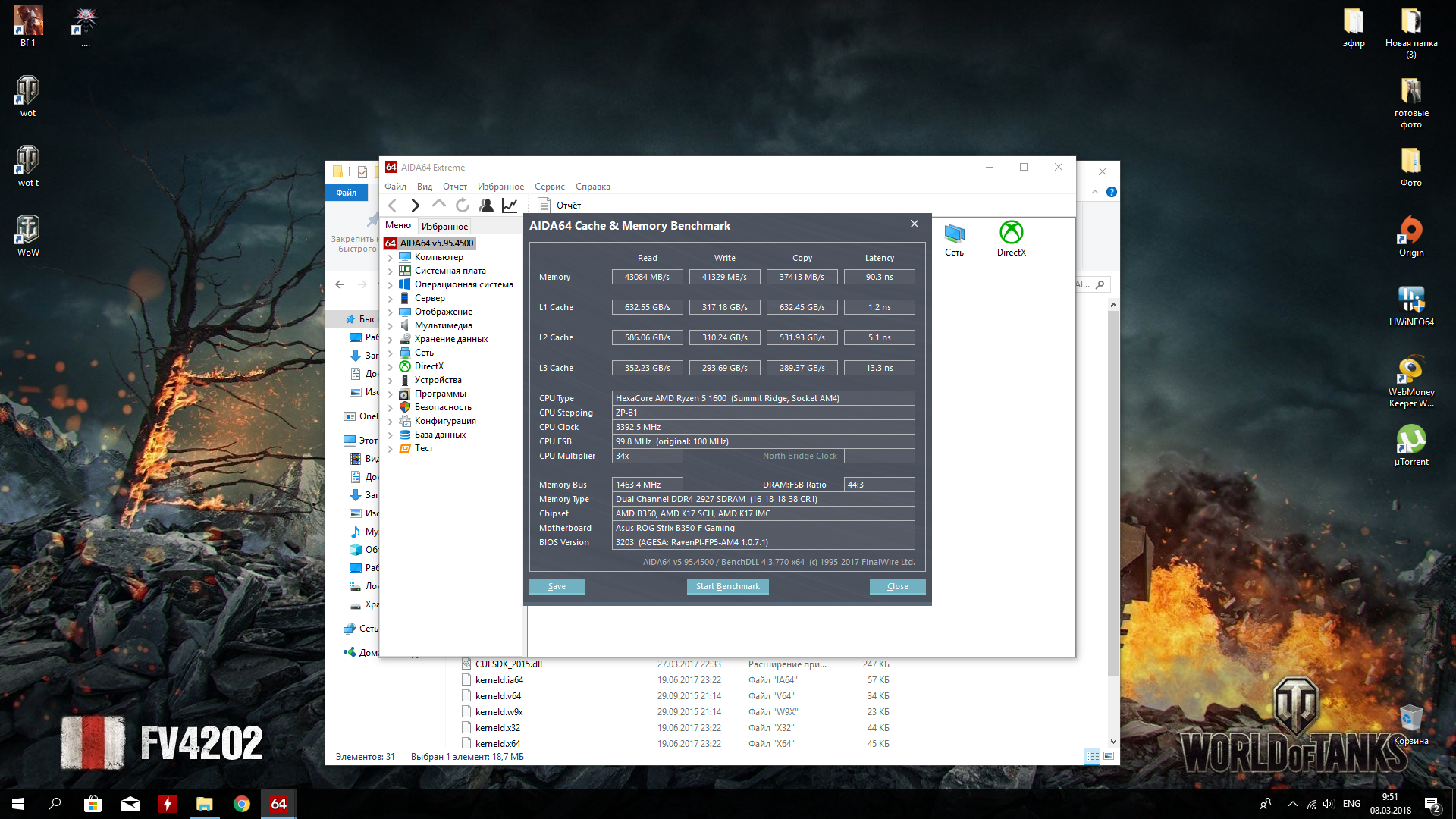The width and height of the screenshot is (1456, 819).
Task: Click the AIDA64 refresh toolbar icon
Action: pyautogui.click(x=463, y=206)
